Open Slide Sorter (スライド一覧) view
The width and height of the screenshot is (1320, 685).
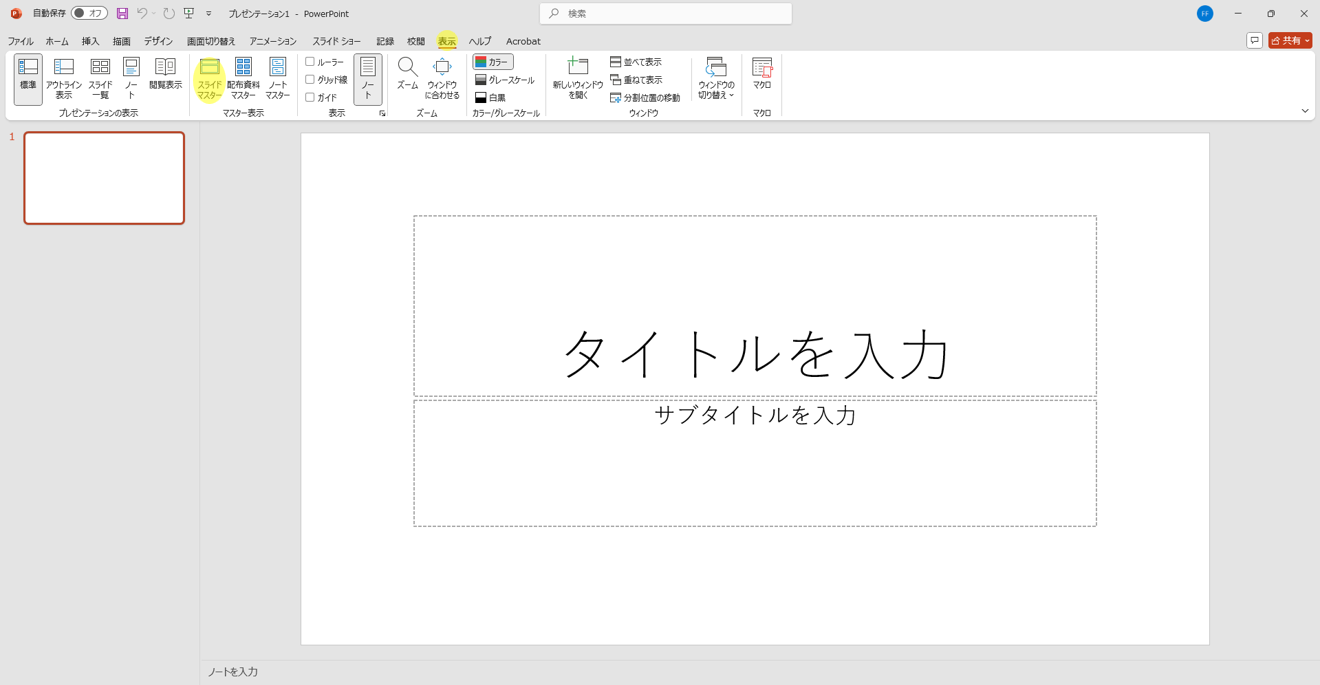click(x=100, y=77)
